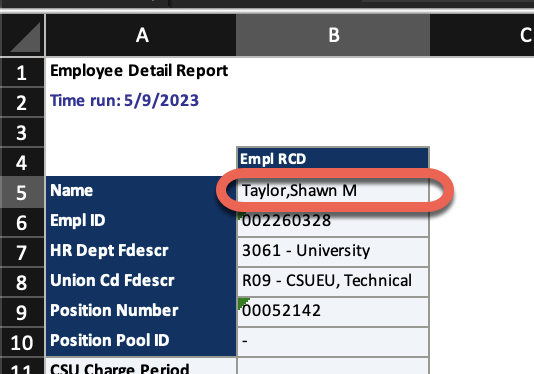This screenshot has width=534, height=374.
Task: Click the 'CSU Charge Period' cell
Action: click(141, 366)
